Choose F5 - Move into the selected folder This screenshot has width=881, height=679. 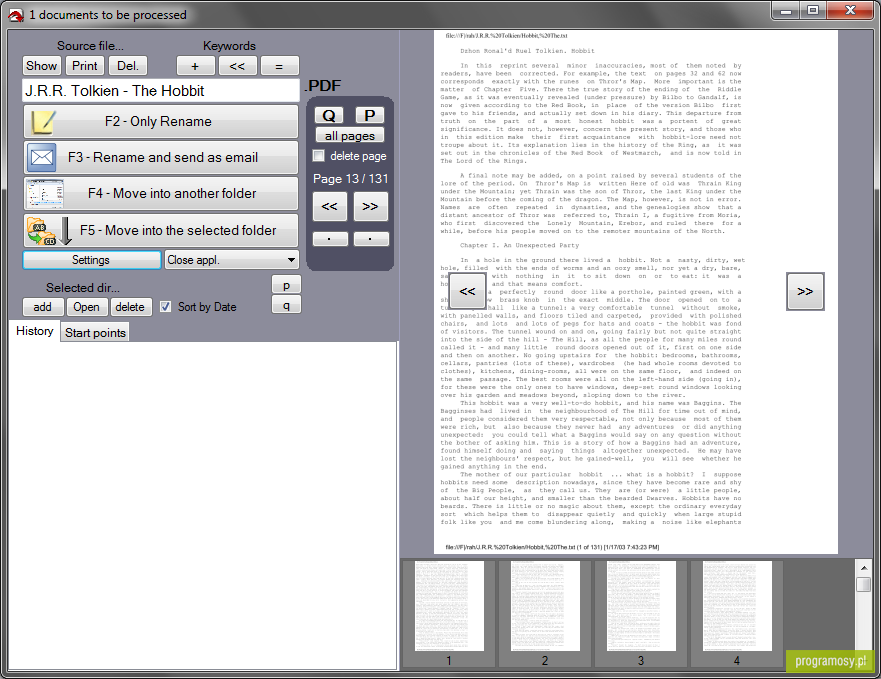[161, 230]
